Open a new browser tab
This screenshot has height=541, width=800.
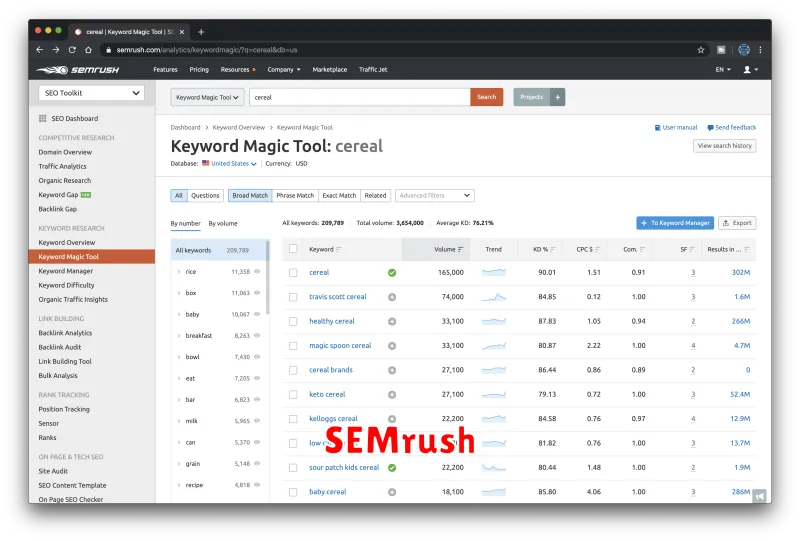click(201, 31)
